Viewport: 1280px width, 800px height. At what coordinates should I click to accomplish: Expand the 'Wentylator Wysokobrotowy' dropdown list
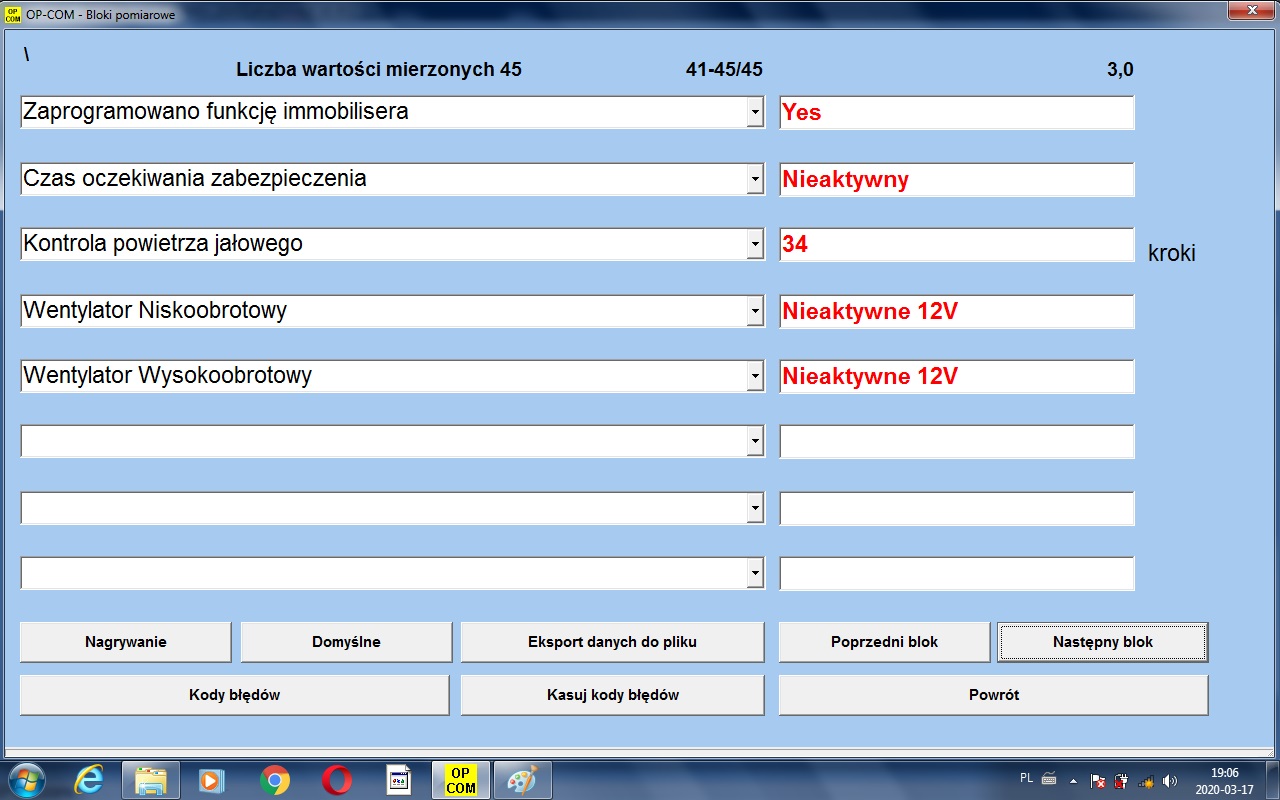[755, 377]
